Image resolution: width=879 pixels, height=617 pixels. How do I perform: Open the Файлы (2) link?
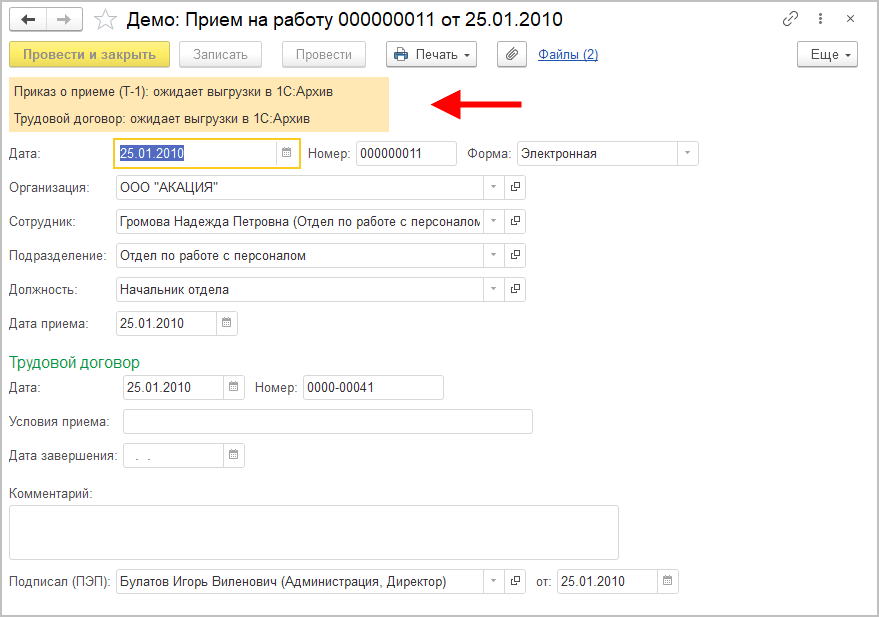pyautogui.click(x=567, y=54)
